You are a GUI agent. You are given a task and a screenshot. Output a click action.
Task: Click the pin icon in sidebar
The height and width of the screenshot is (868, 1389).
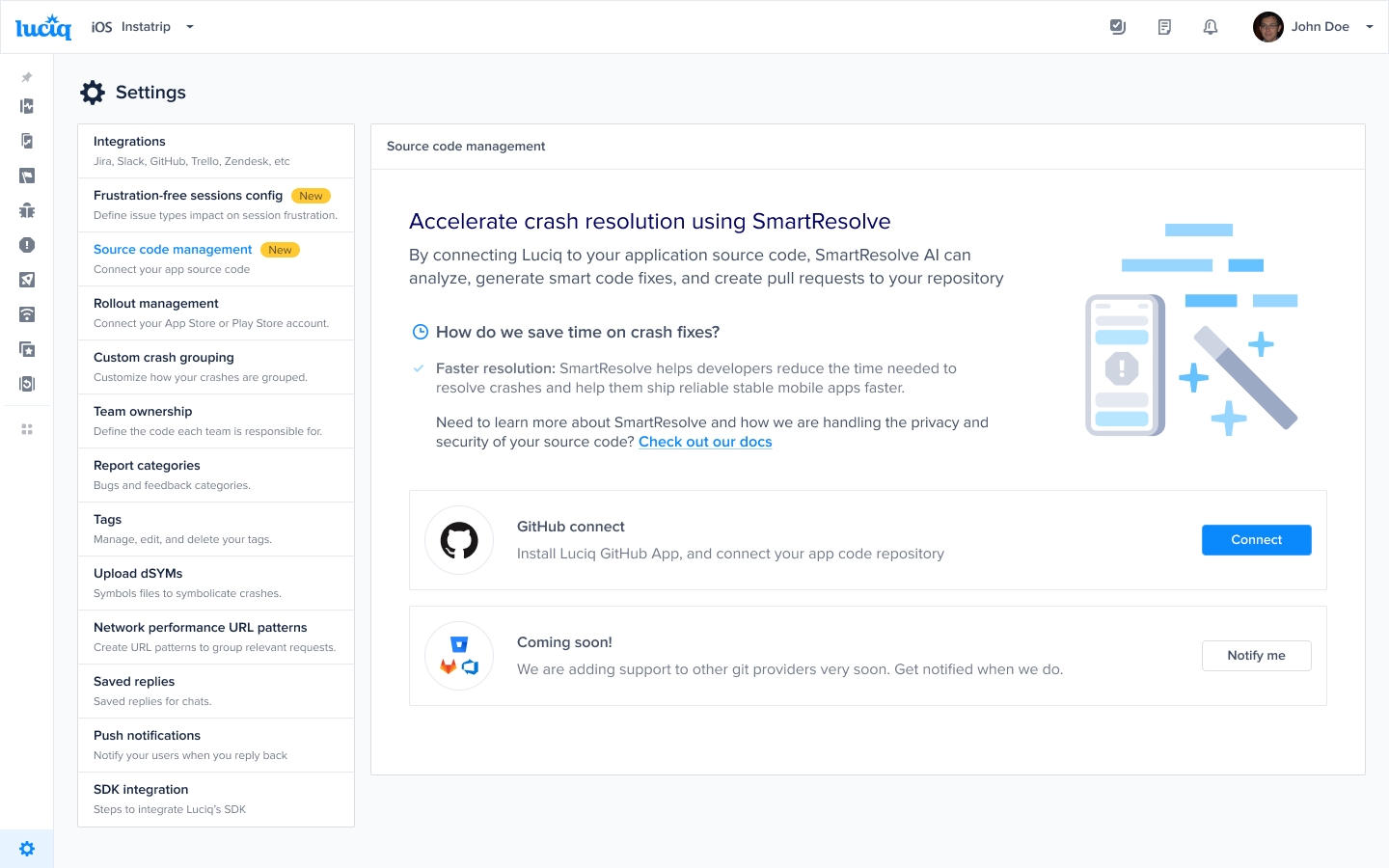(x=27, y=77)
